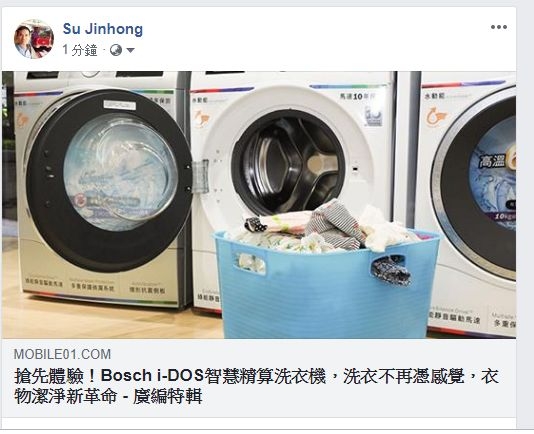Click the globe public audience icon
This screenshot has height=434, width=534.
click(x=116, y=50)
